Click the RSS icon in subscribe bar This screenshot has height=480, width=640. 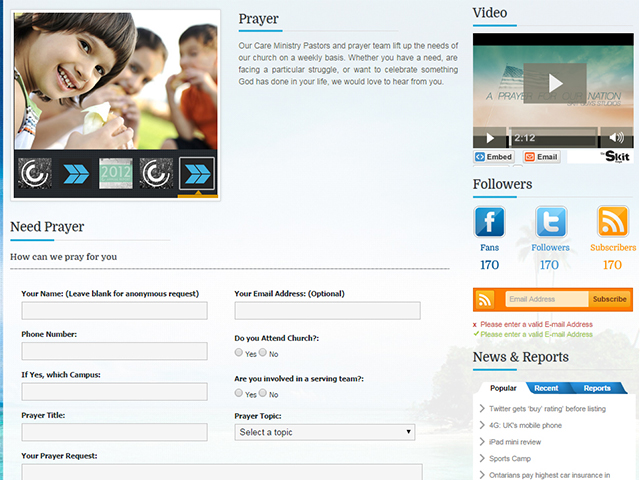click(484, 300)
